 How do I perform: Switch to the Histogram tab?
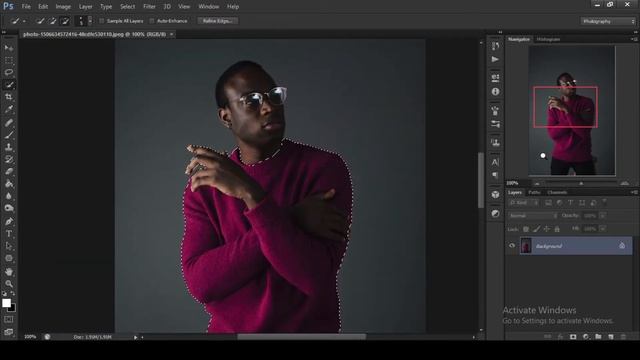coord(548,39)
